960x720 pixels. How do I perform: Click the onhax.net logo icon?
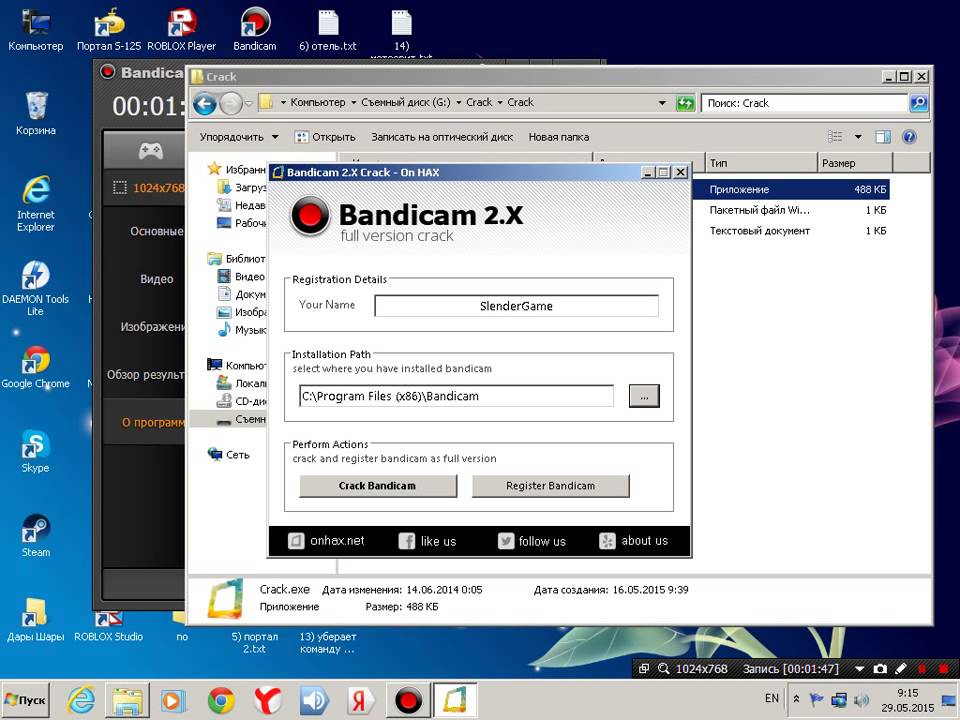click(296, 541)
